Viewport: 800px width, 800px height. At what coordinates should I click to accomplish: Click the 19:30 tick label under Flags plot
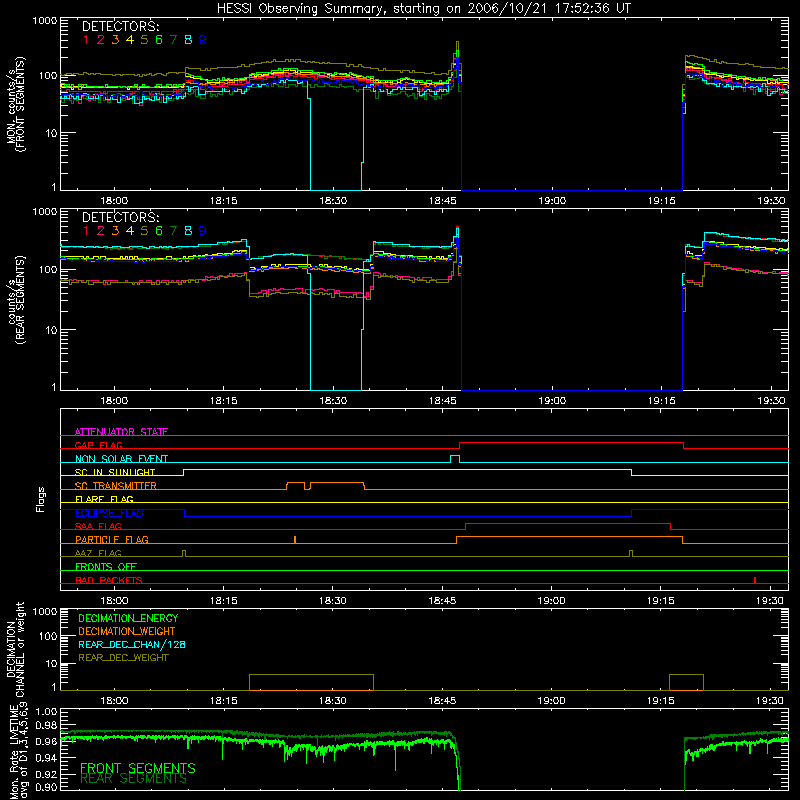pos(770,601)
